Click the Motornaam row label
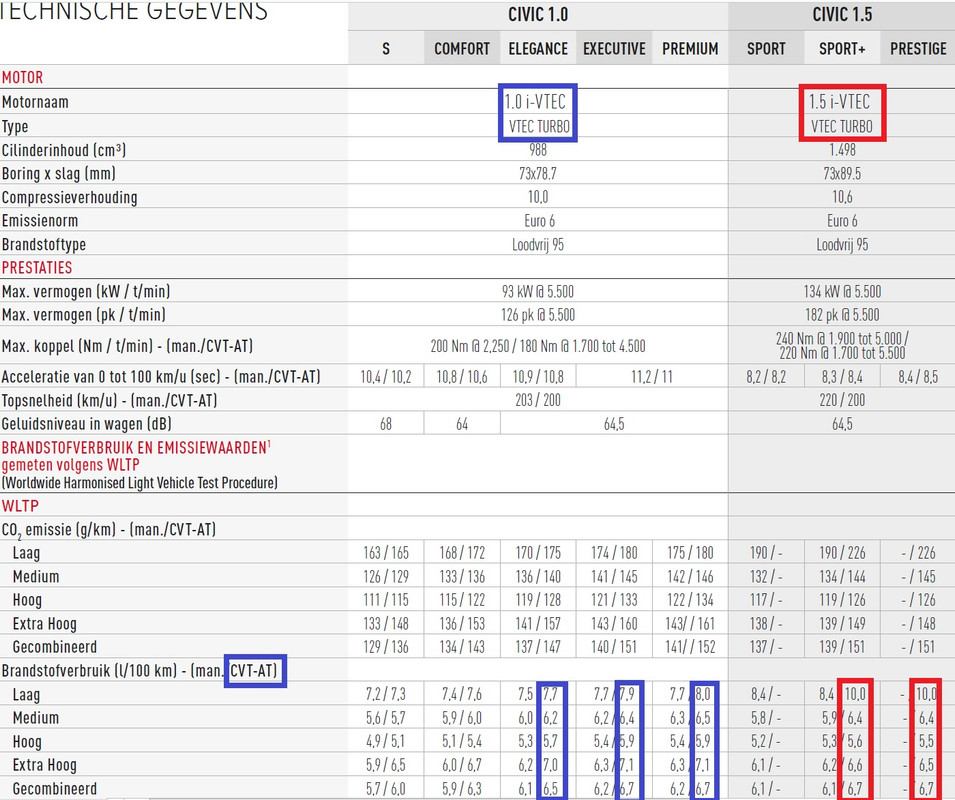955x800 pixels. coord(35,102)
